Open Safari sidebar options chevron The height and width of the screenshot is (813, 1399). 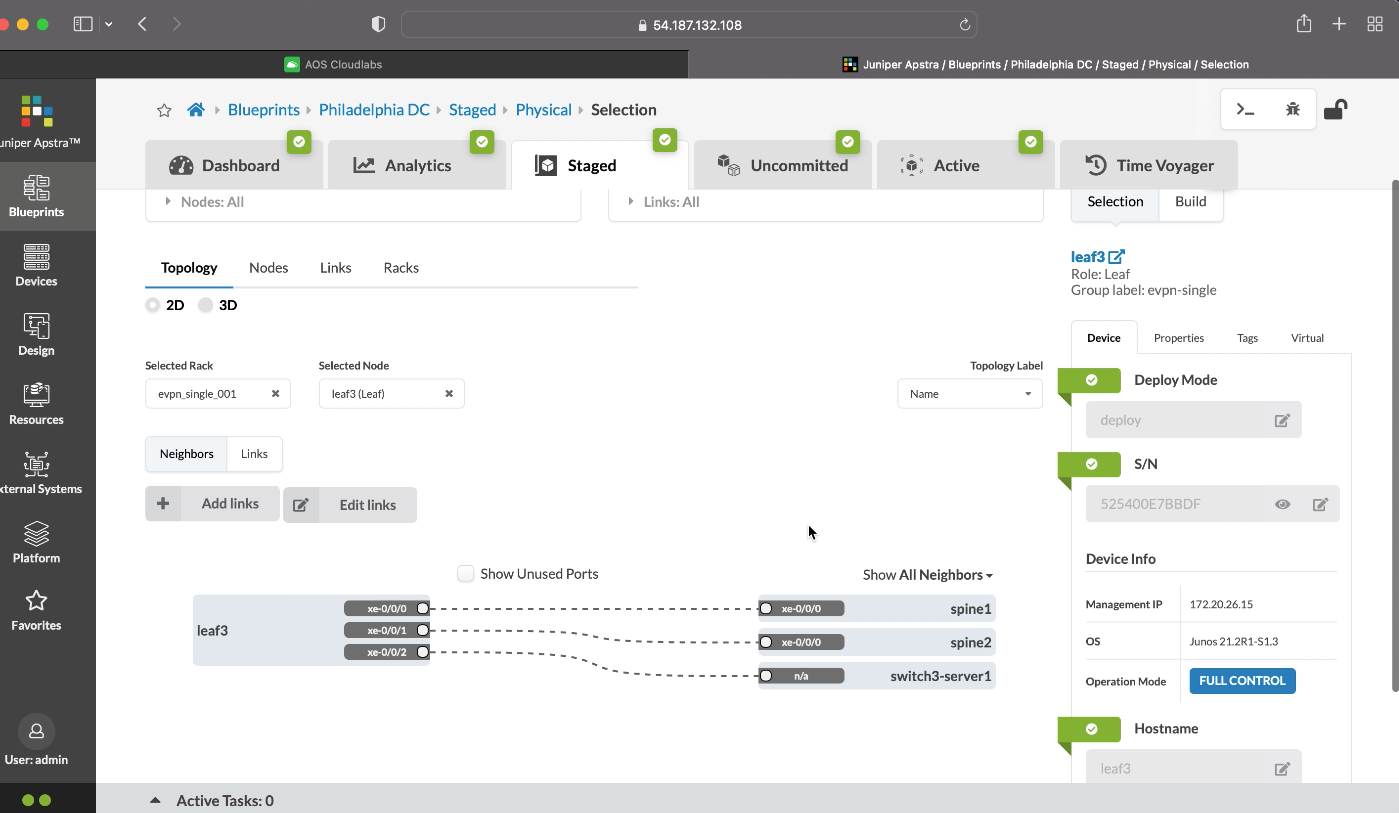[108, 24]
